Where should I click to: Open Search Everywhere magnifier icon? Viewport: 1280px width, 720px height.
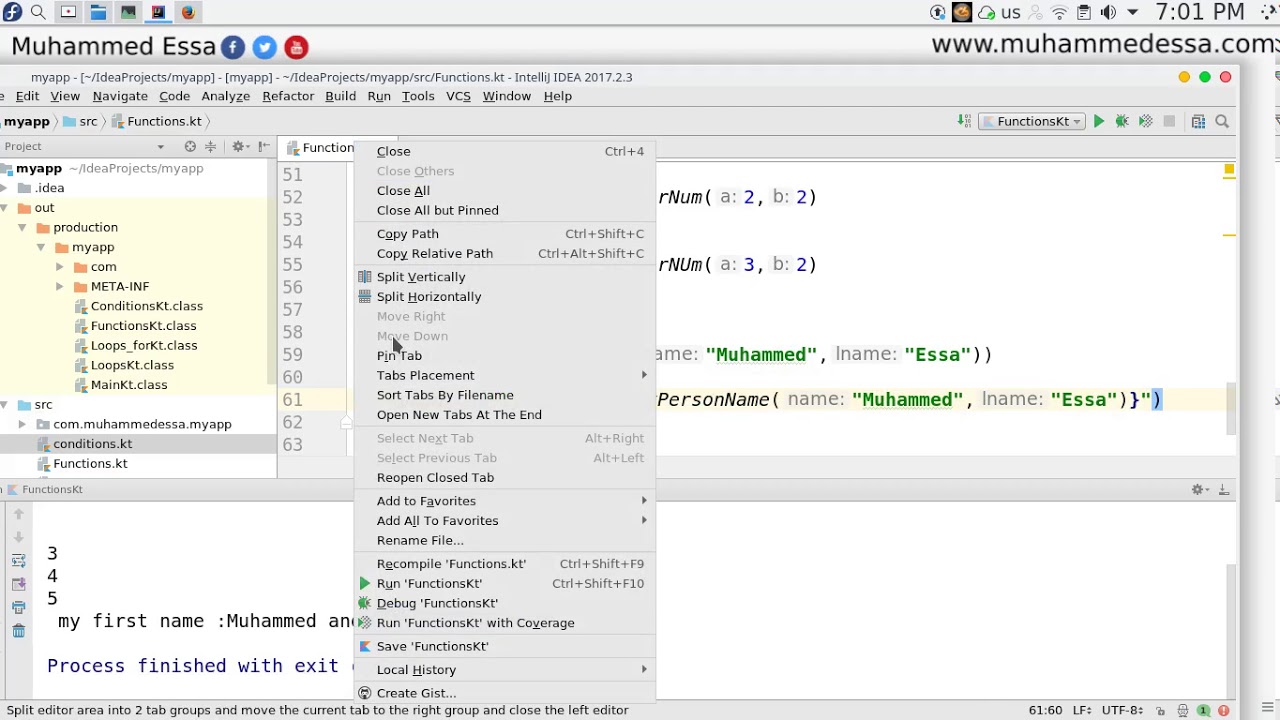tap(1222, 121)
